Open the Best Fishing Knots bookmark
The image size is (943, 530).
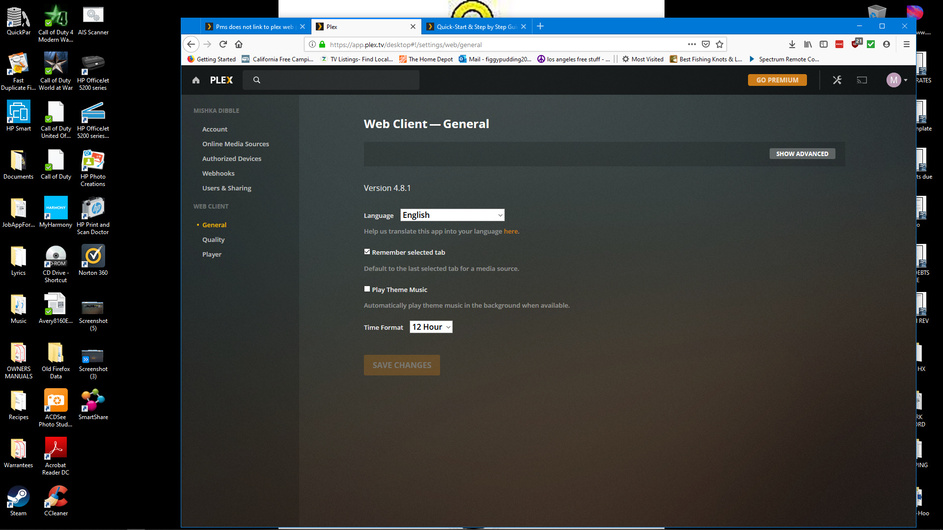(x=705, y=59)
